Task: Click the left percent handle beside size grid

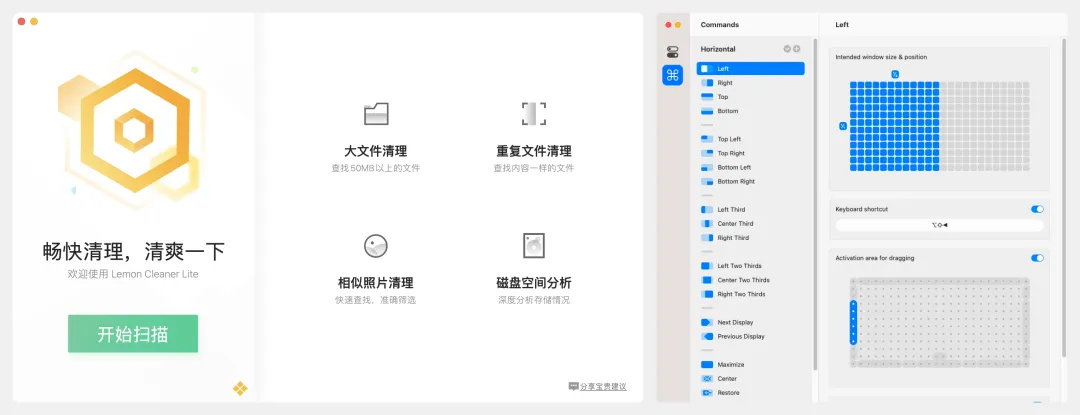Action: (842, 126)
